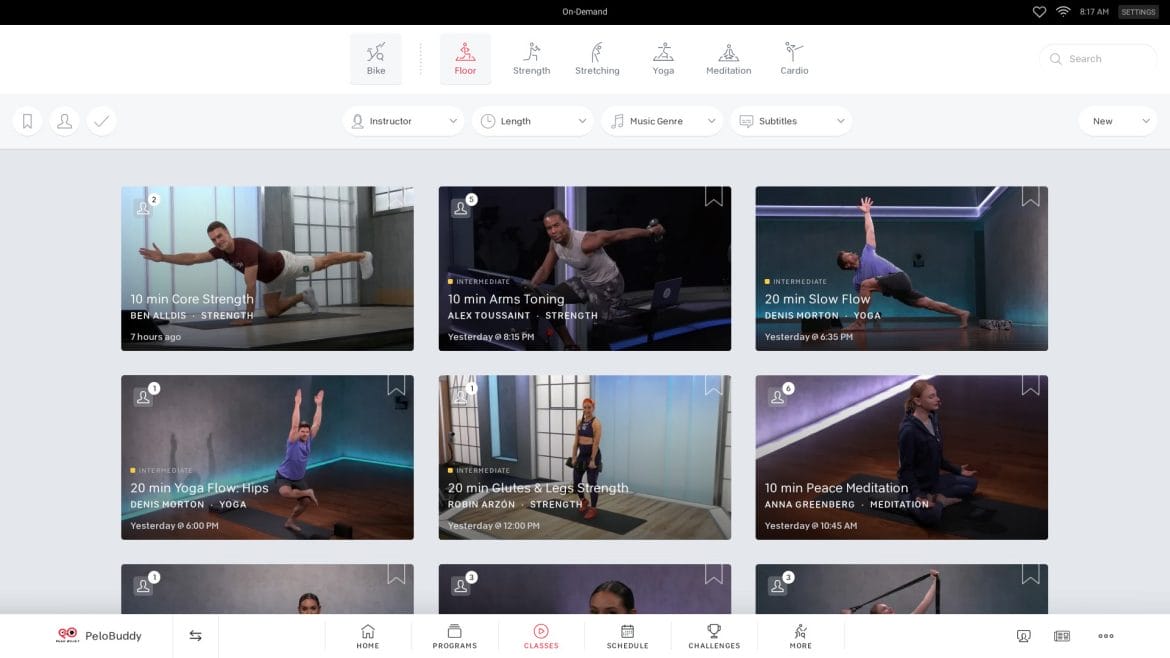The width and height of the screenshot is (1170, 658).
Task: Open the news feed icon in bottom bar
Action: tap(1062, 636)
